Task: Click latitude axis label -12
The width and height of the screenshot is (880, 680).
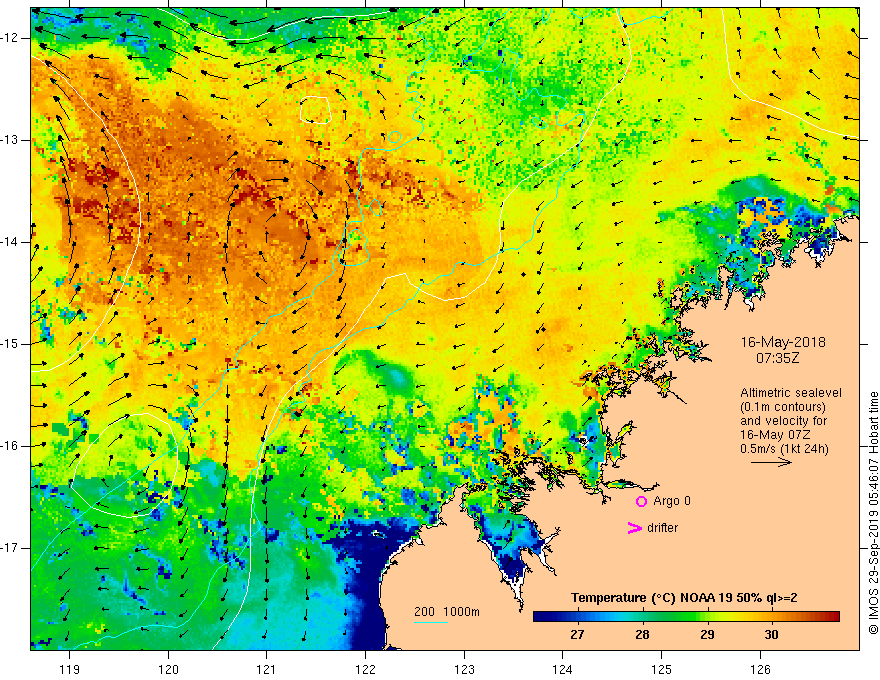Action: coord(11,38)
